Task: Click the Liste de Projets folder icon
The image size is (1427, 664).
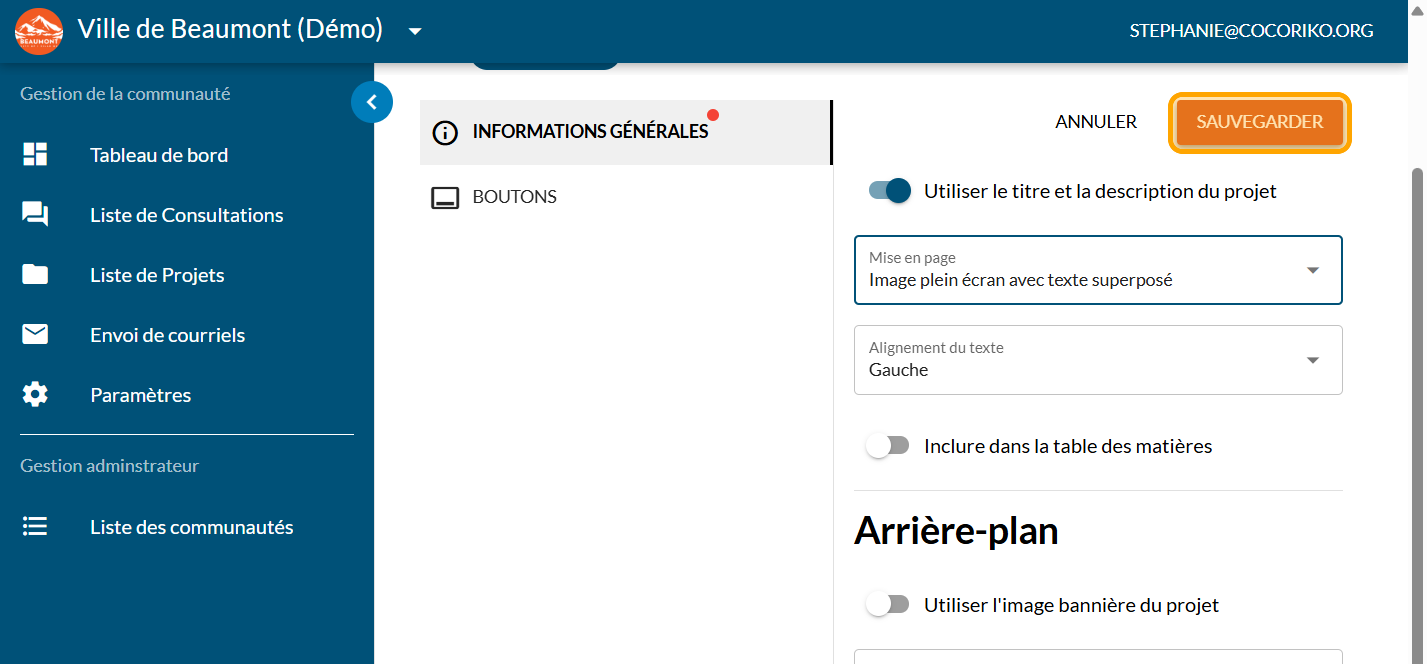Action: (x=35, y=275)
